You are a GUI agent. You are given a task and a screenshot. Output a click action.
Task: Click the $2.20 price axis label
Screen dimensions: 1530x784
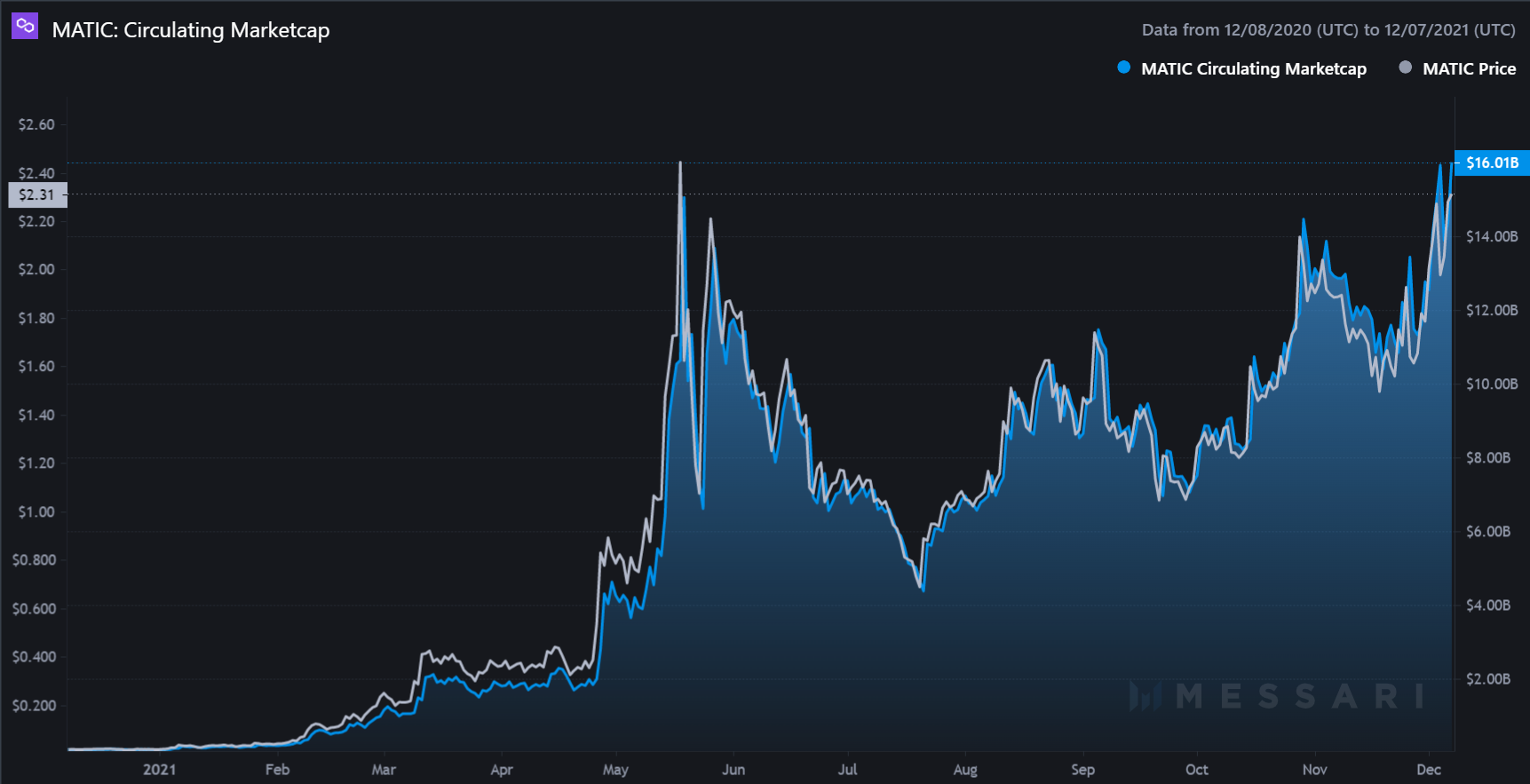click(36, 221)
